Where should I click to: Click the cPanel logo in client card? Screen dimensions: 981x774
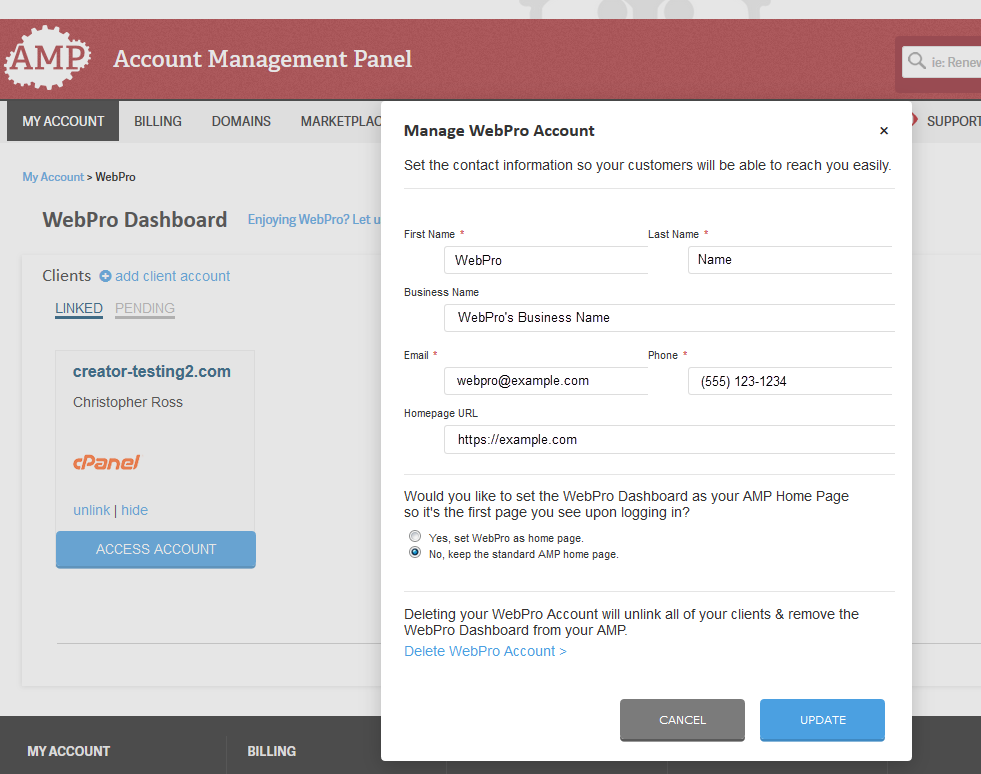point(106,462)
